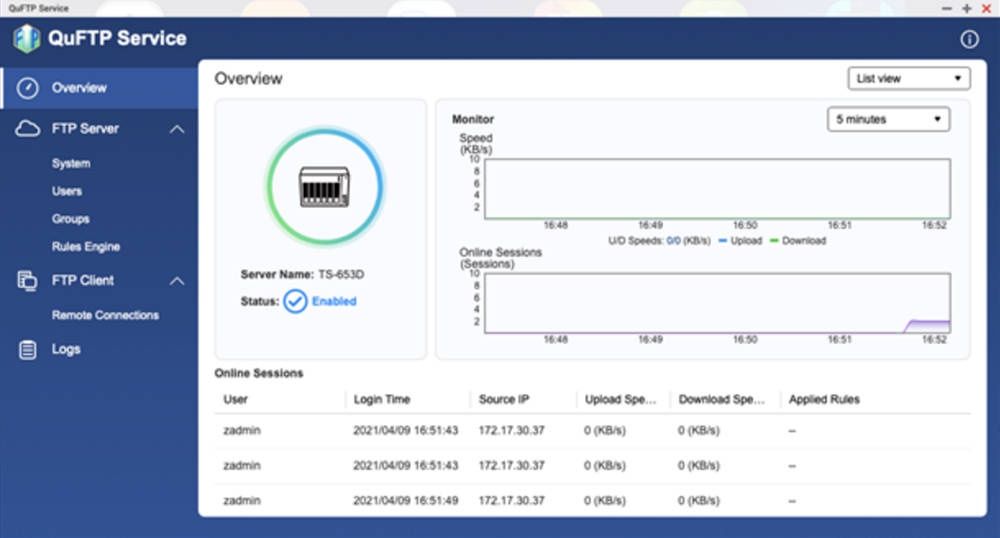This screenshot has width=1000, height=538.
Task: Sort by User column header
Action: (x=235, y=400)
